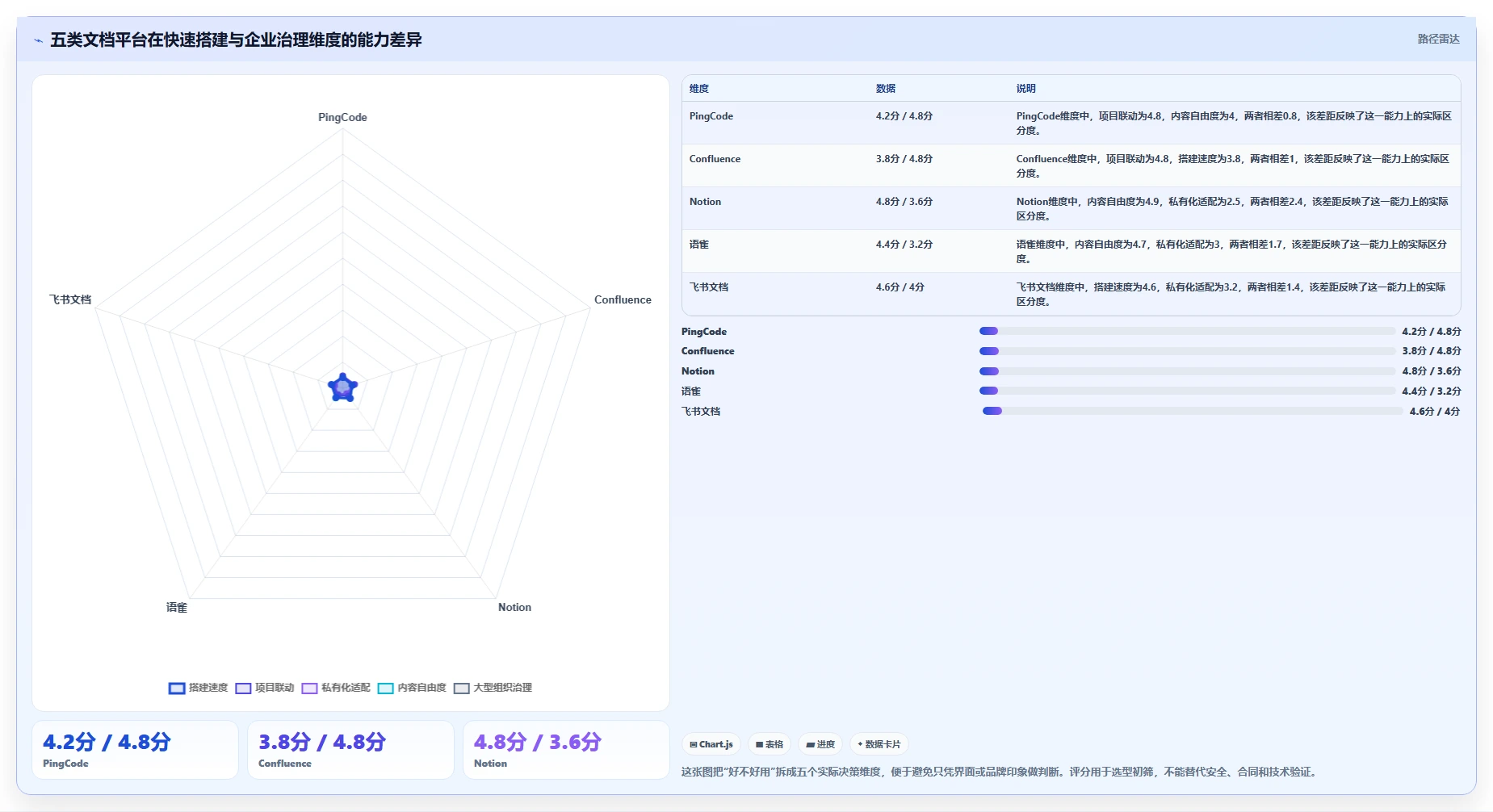Toggle the 私有化适配 legend dataset
Viewport: 1493px width, 812px height.
[x=336, y=688]
